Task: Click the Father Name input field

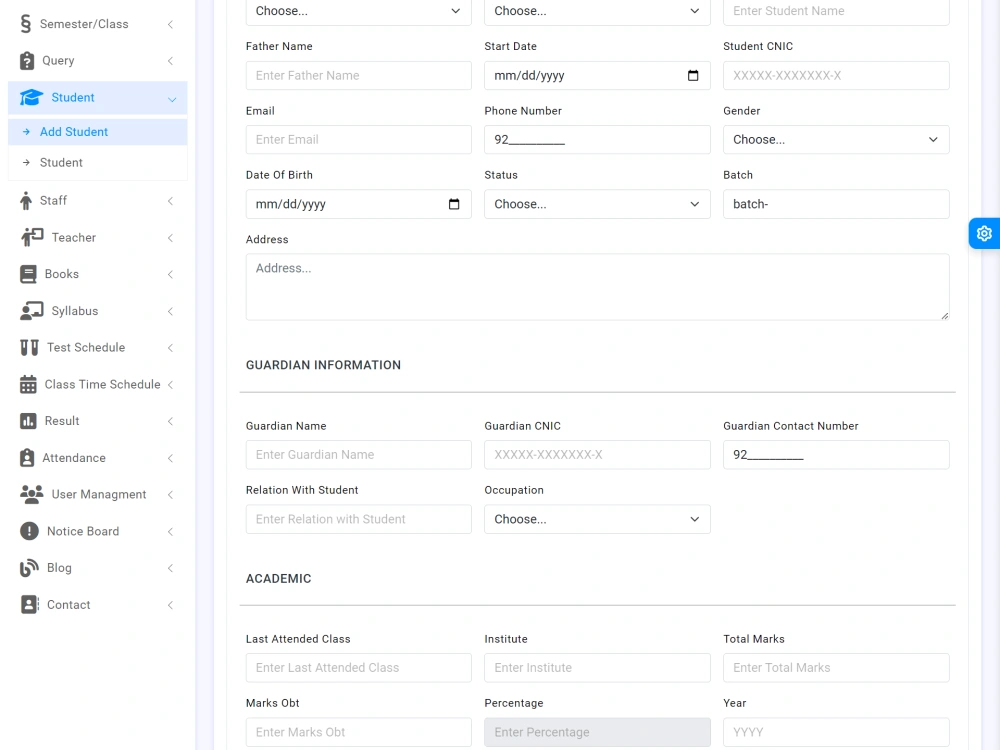Action: tap(358, 75)
